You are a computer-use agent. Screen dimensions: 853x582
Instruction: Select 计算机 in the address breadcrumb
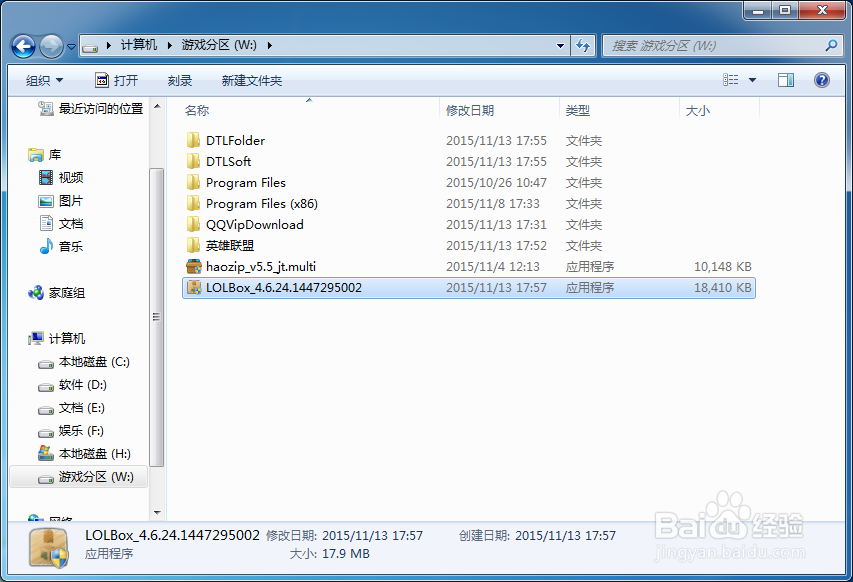[139, 45]
